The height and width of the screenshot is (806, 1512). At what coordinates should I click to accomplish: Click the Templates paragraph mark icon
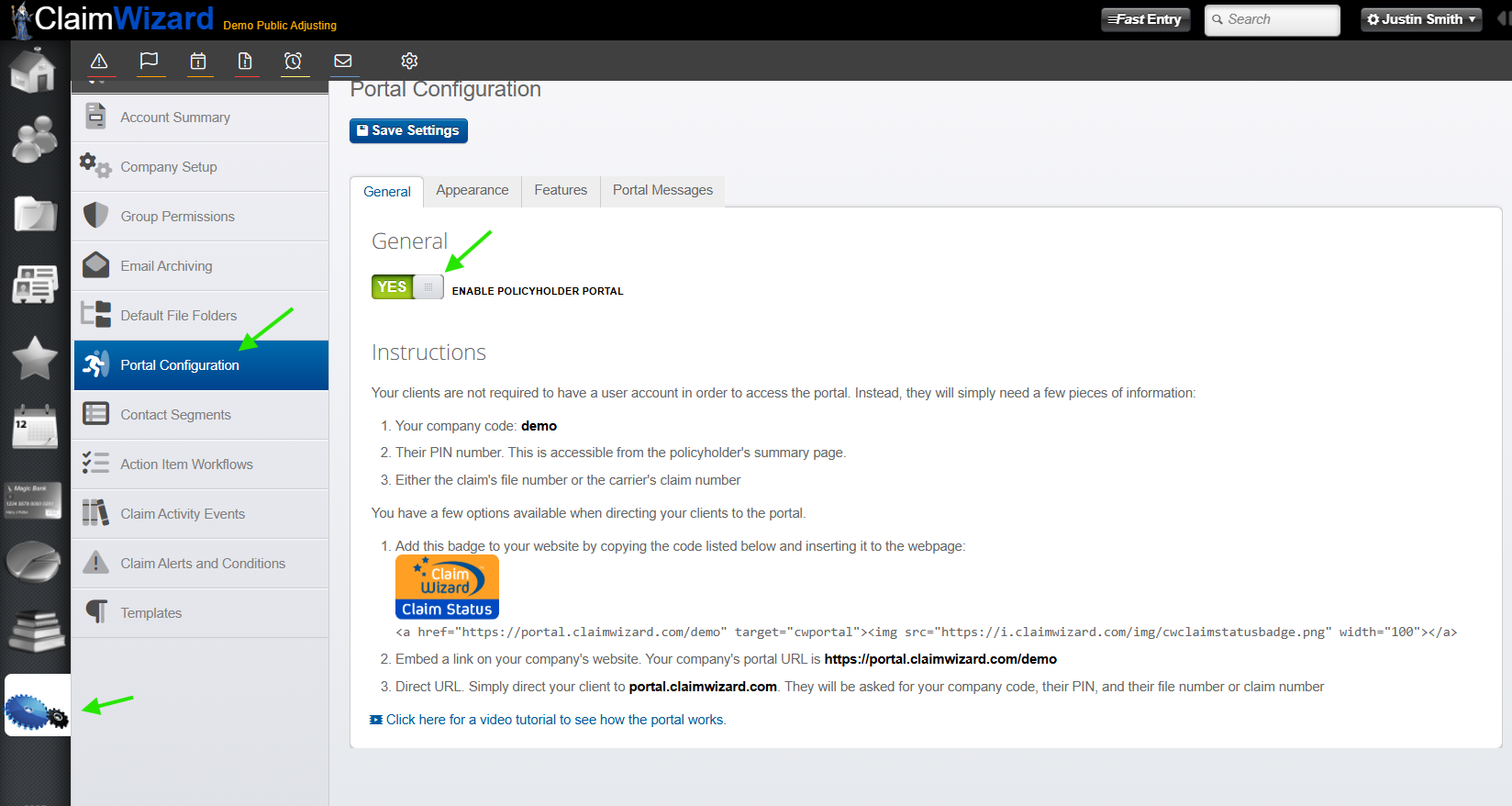point(95,611)
